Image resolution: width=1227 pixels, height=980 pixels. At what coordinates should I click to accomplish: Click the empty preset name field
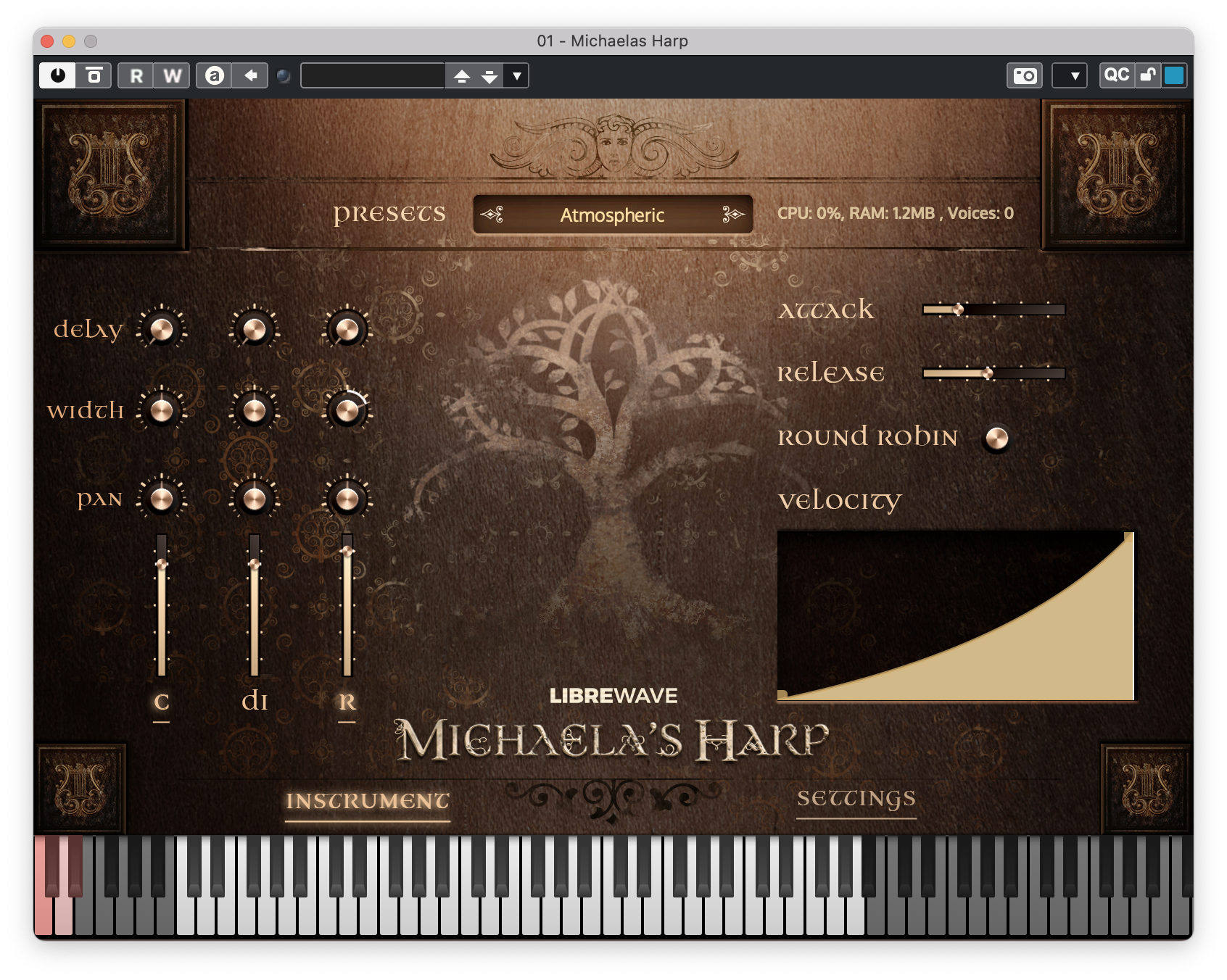373,75
